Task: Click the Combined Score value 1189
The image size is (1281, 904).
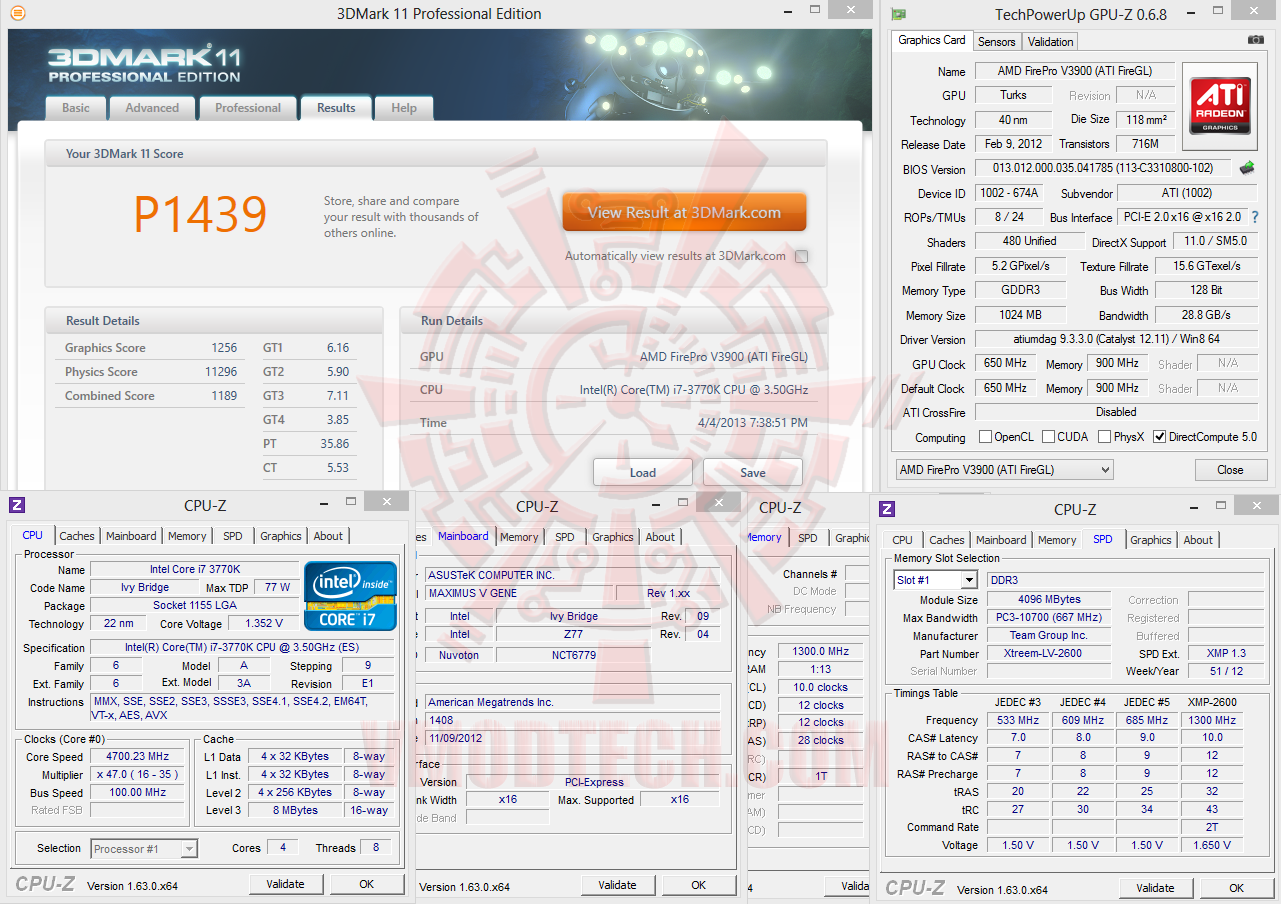Action: pos(224,396)
